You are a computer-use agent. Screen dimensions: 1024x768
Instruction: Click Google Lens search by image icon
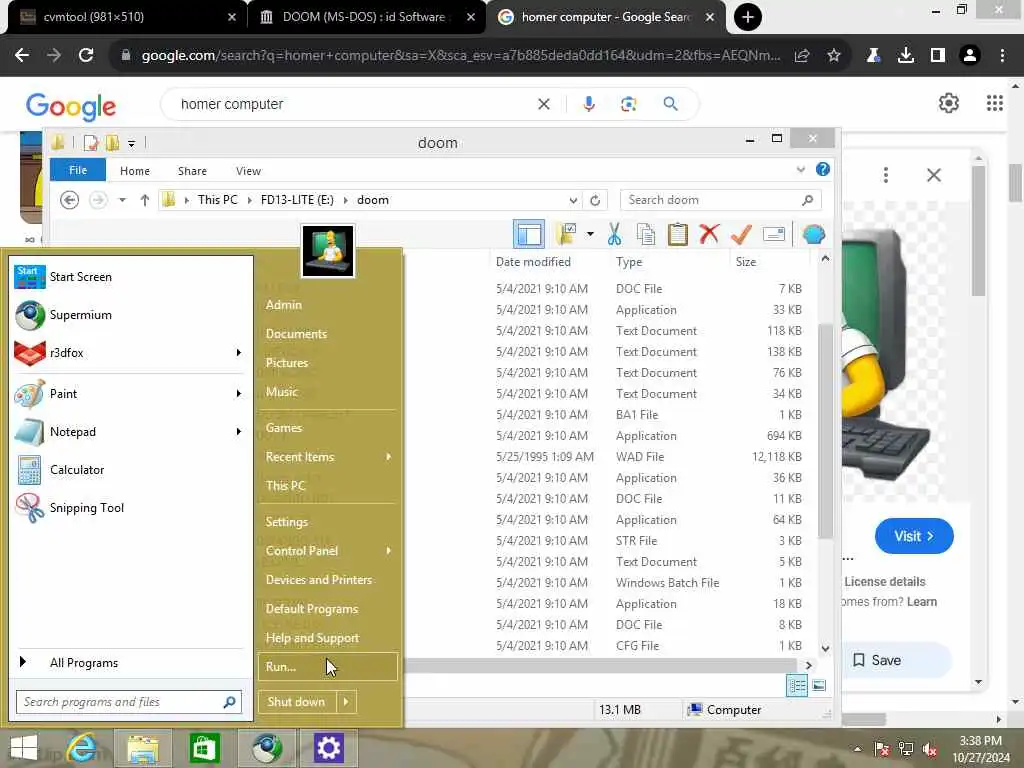tap(629, 104)
